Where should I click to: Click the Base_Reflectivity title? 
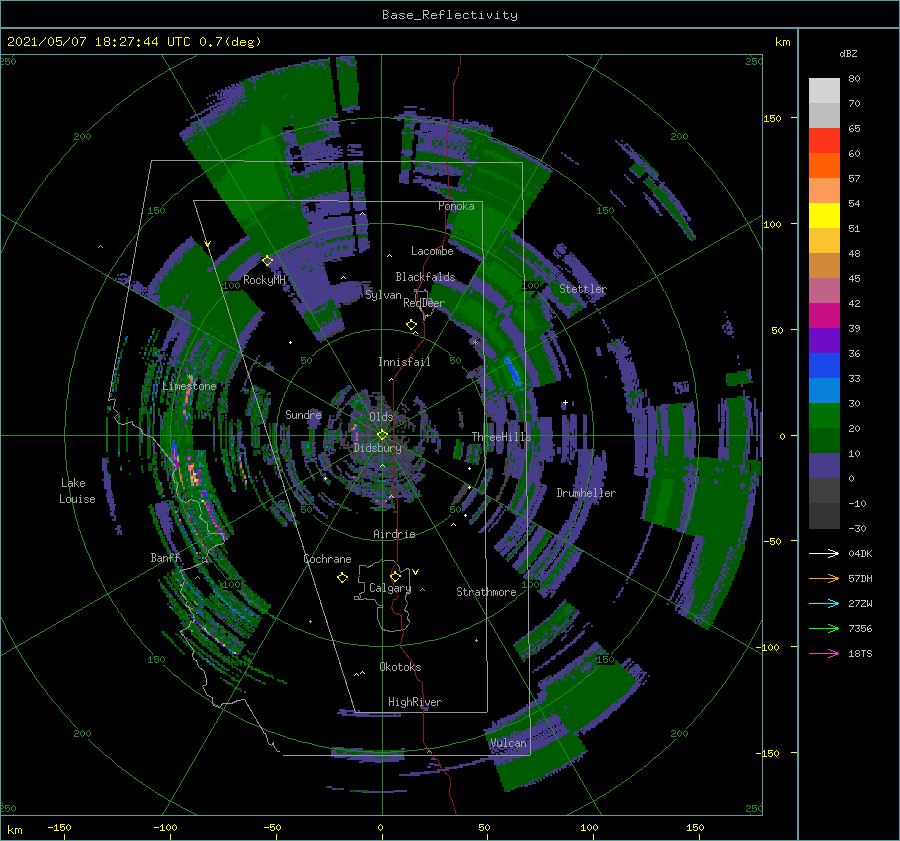coord(450,15)
